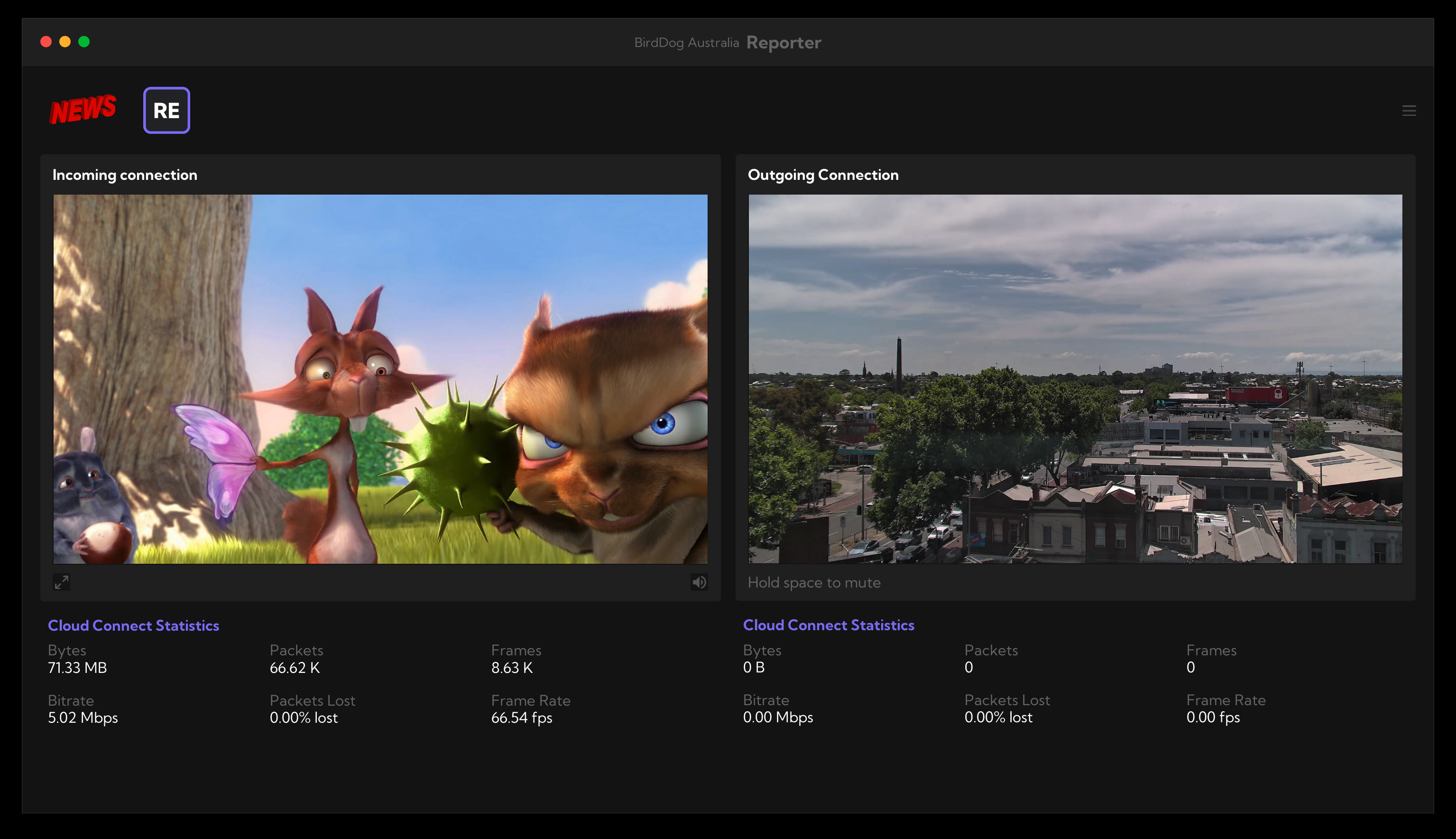This screenshot has width=1456, height=839.
Task: Click the right Cloud Connect Statistics heading
Action: (x=829, y=625)
